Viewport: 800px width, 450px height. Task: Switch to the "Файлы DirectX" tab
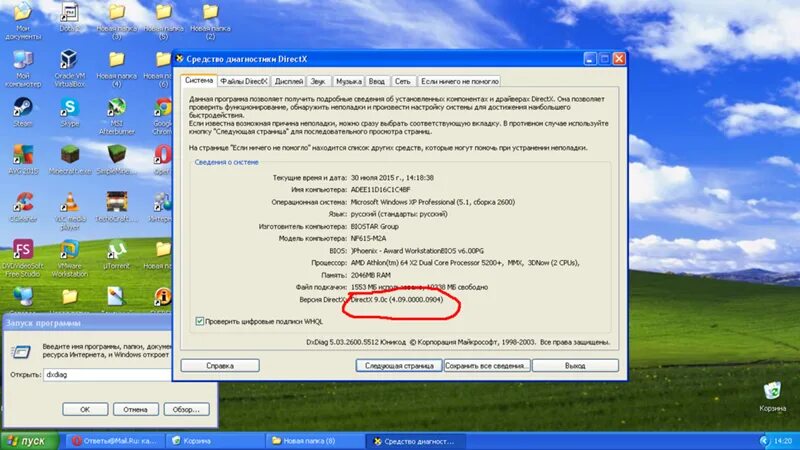(244, 81)
